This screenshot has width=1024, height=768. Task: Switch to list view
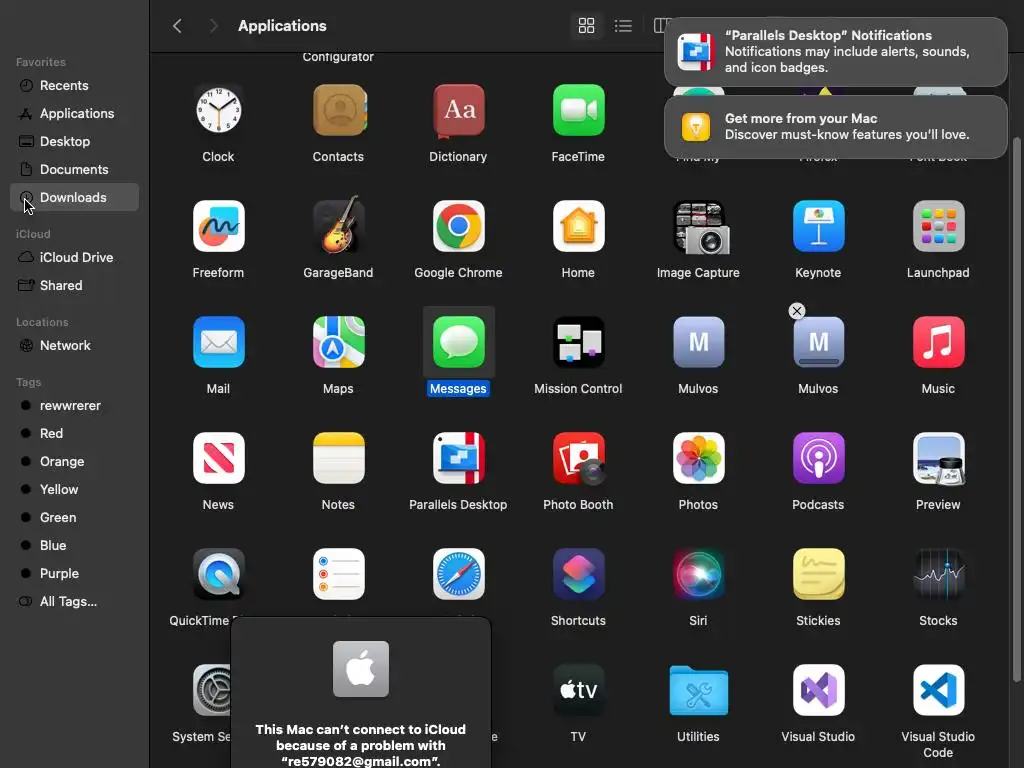point(623,25)
